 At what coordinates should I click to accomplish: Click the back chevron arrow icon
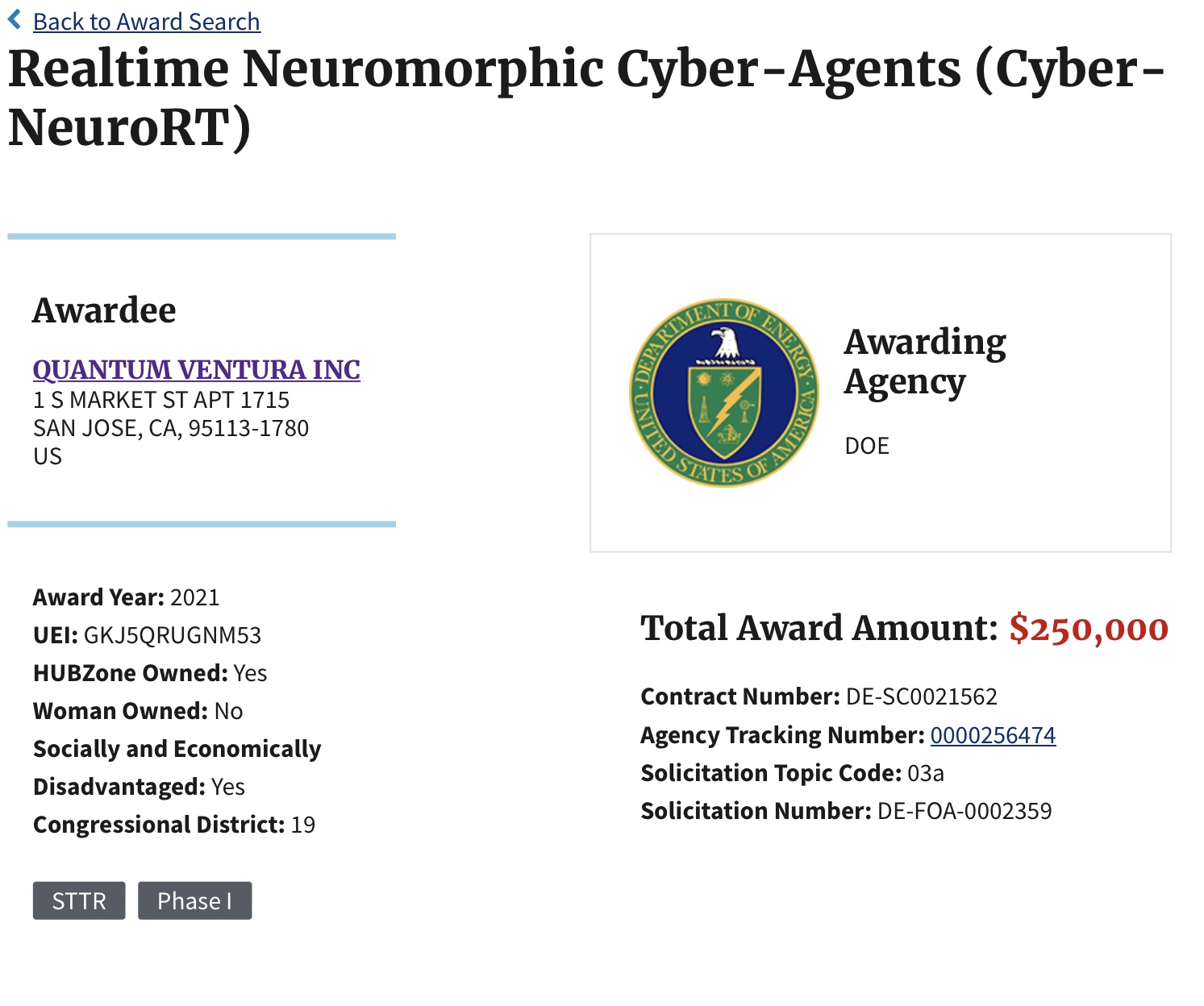pos(15,19)
